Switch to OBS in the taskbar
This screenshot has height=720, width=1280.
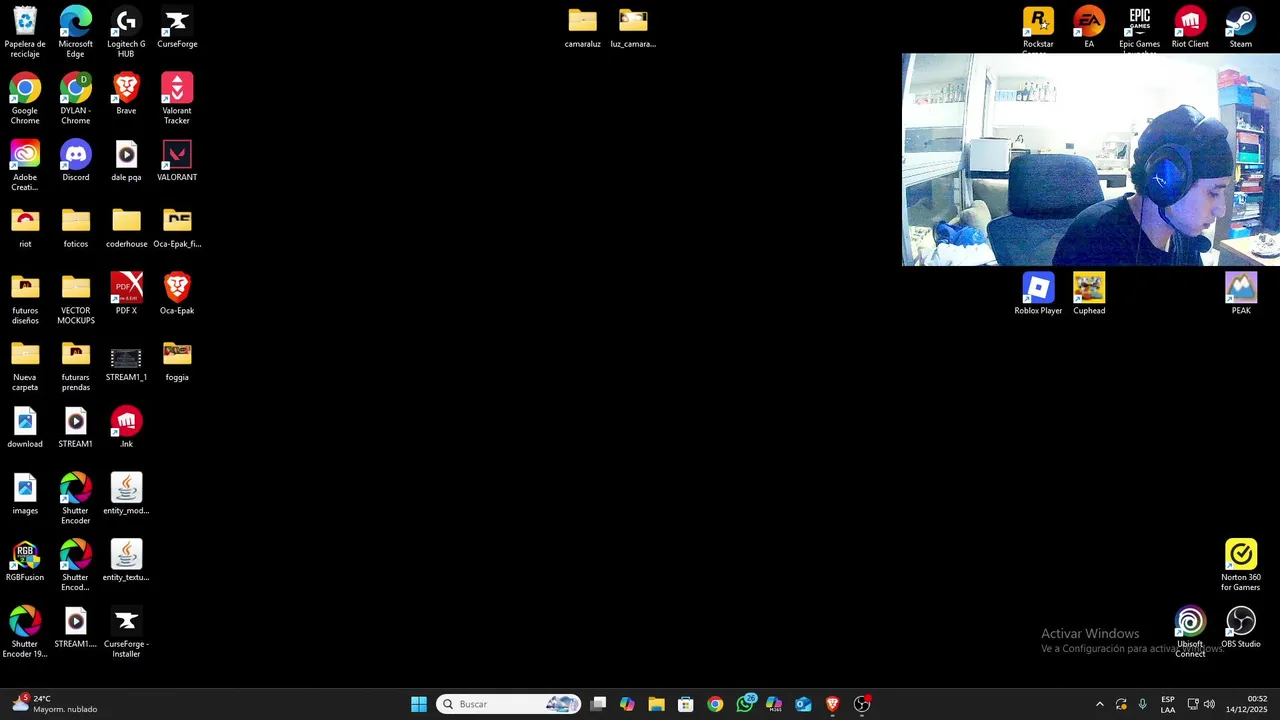pyautogui.click(x=862, y=704)
